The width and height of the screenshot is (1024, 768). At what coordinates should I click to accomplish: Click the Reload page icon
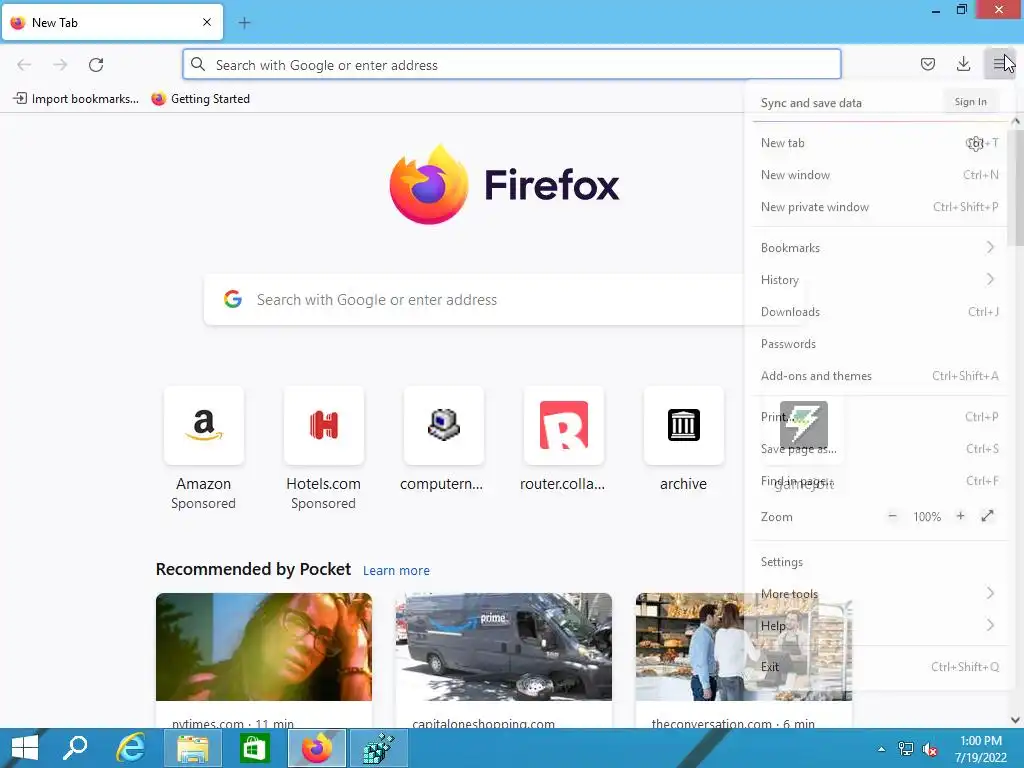point(96,65)
